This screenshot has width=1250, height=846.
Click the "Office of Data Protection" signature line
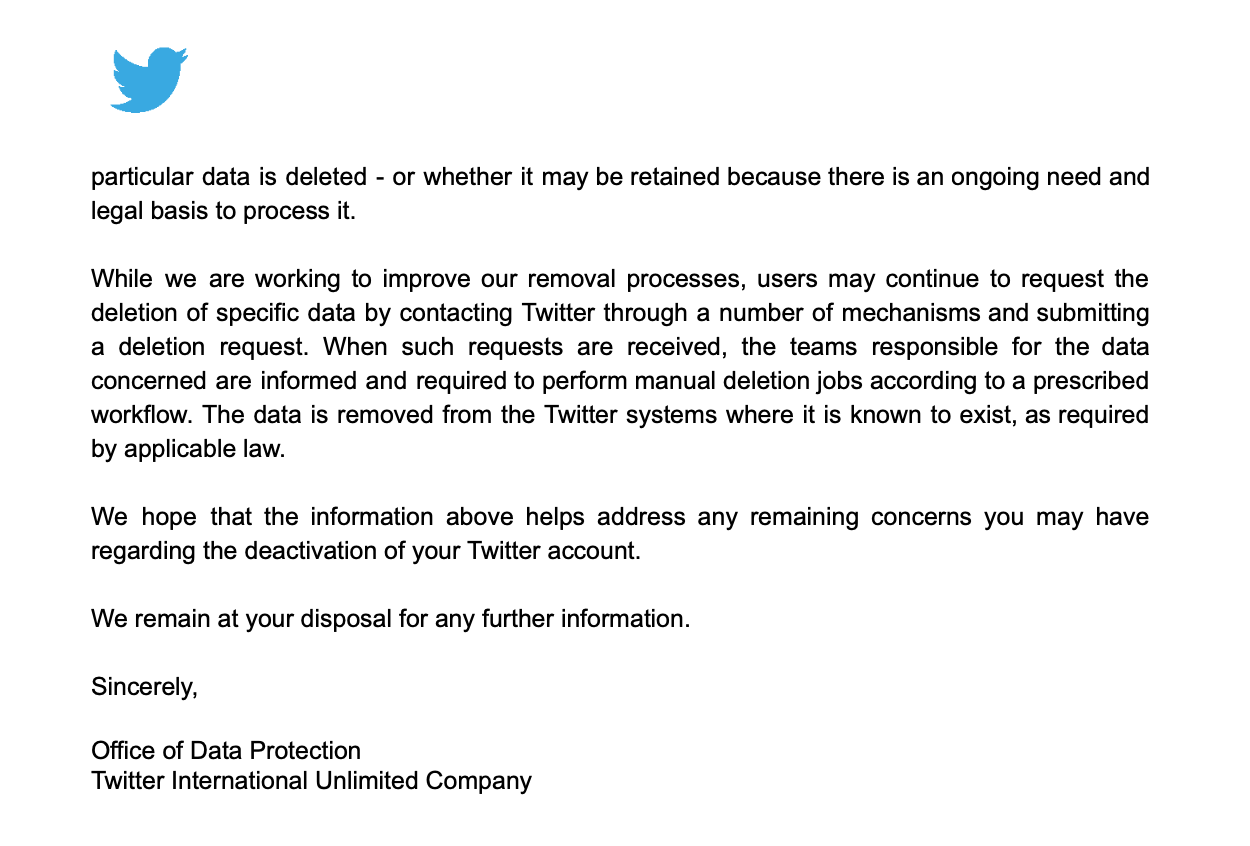pos(226,751)
